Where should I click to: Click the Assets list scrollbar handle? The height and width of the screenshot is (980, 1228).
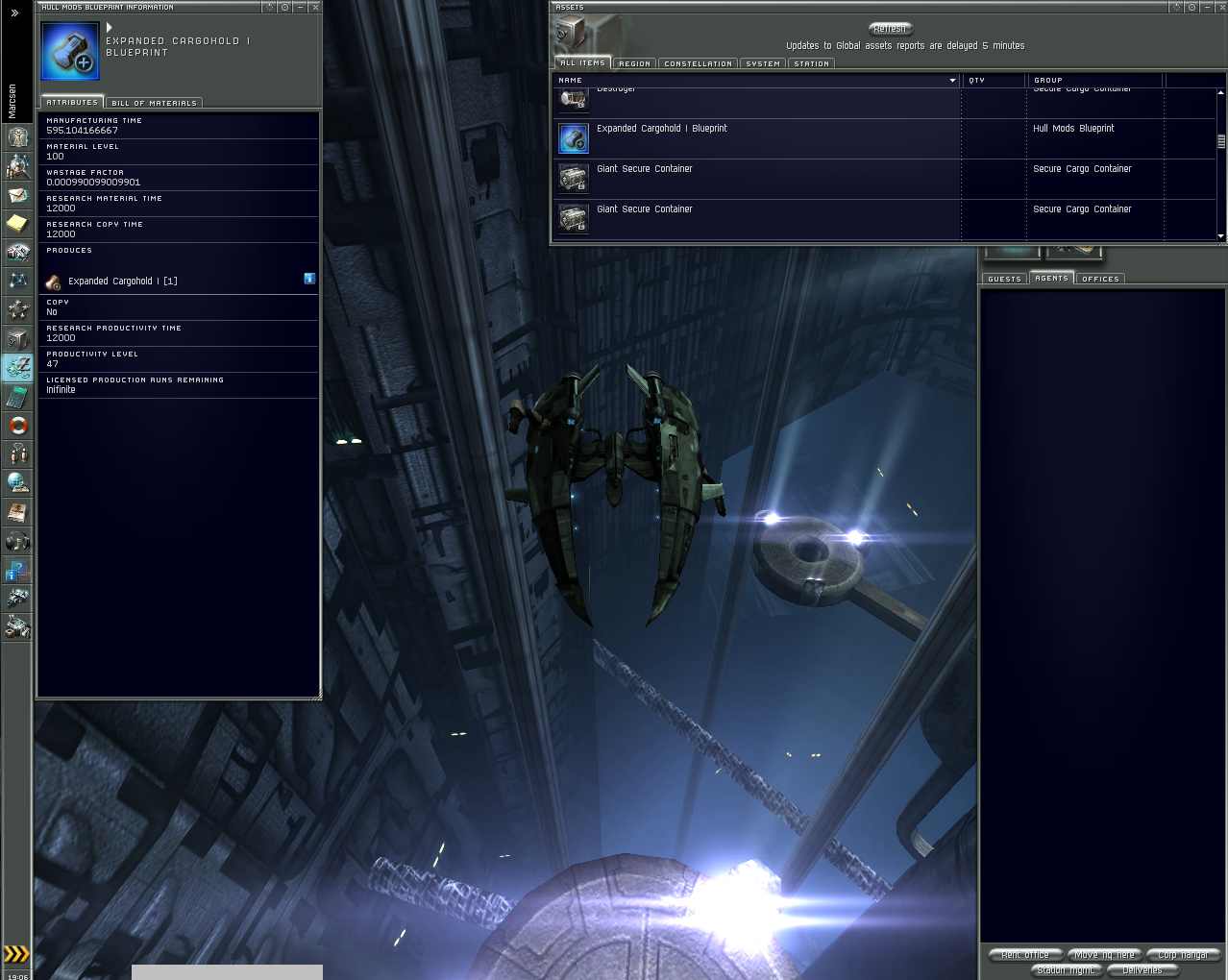1221,141
